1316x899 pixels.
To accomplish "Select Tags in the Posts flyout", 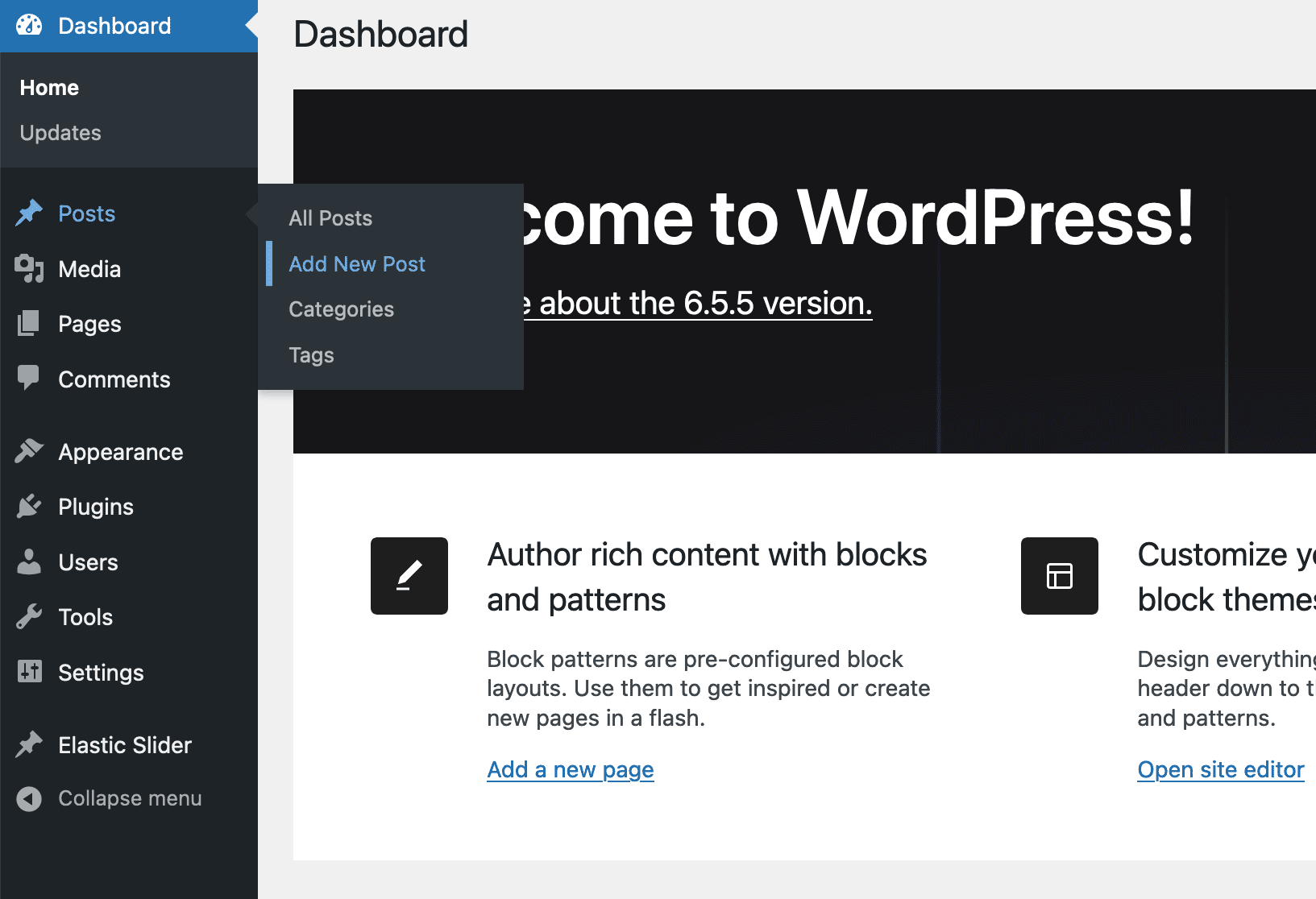I will click(311, 355).
